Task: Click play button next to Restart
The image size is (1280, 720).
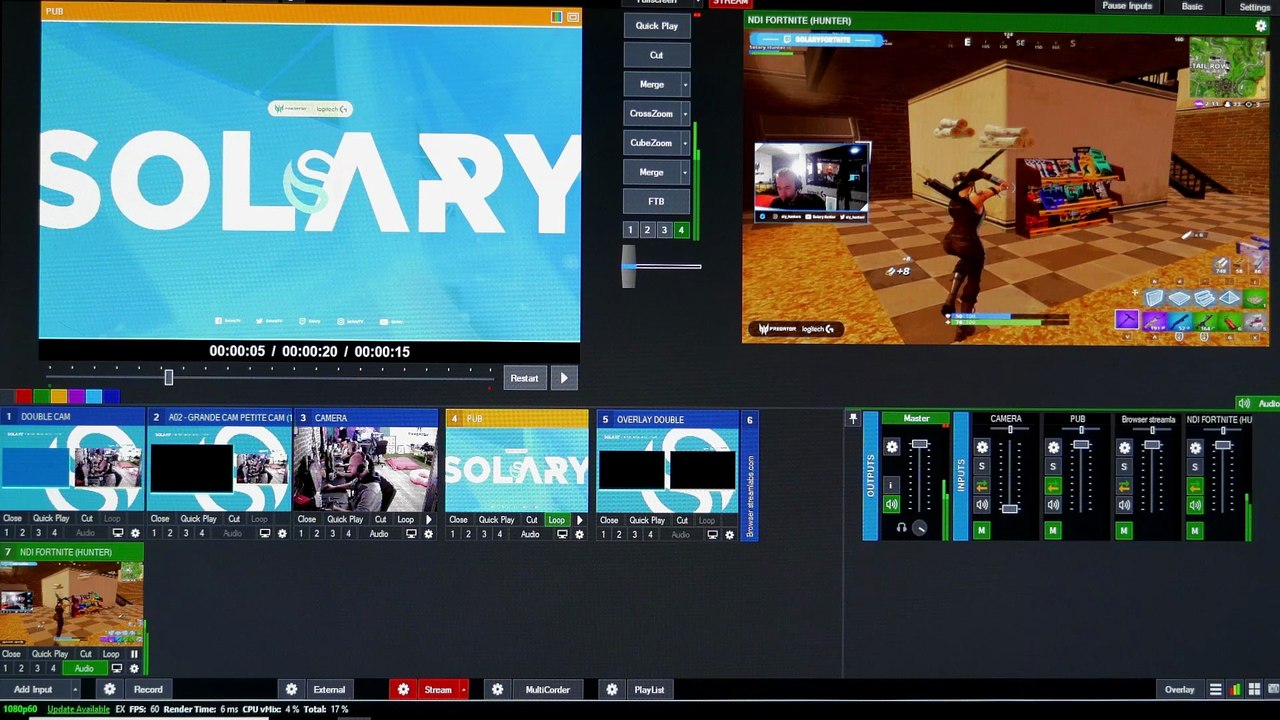Action: click(x=564, y=378)
